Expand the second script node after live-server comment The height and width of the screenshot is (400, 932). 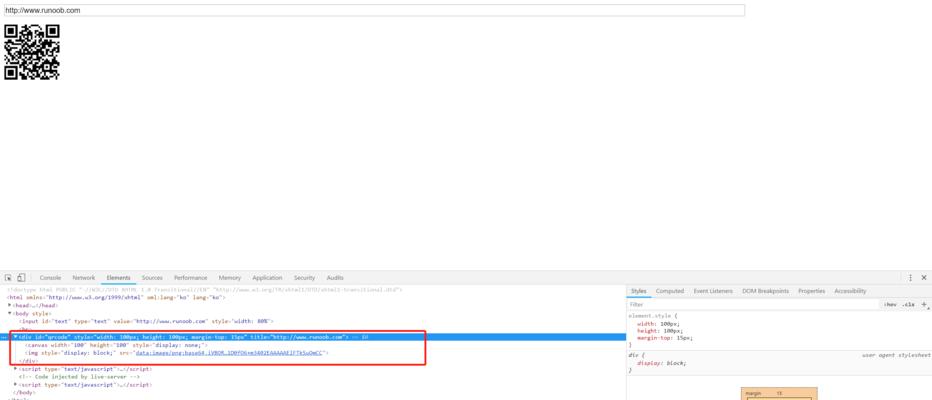pos(15,385)
